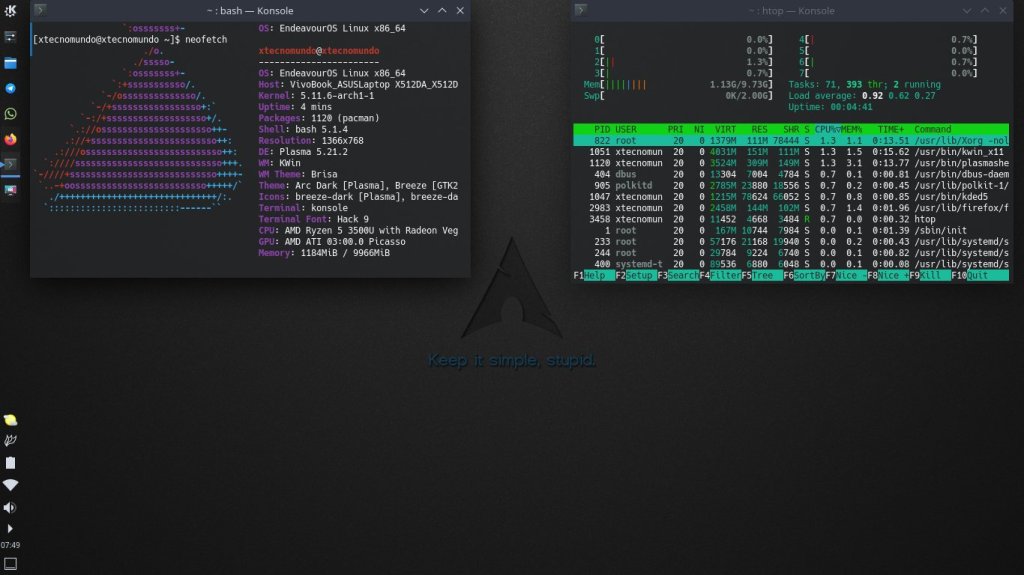Launch System Settings from the panel

coord(11,37)
